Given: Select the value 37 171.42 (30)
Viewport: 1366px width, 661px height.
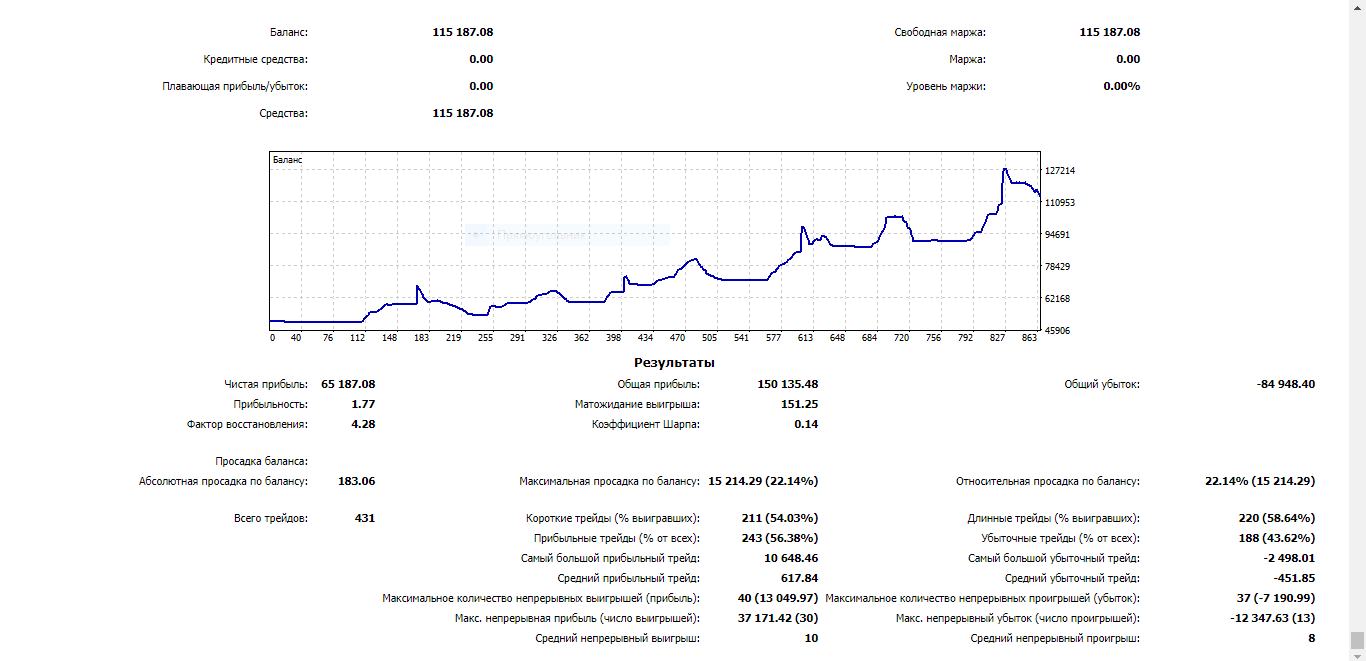Looking at the screenshot, I should 778,618.
